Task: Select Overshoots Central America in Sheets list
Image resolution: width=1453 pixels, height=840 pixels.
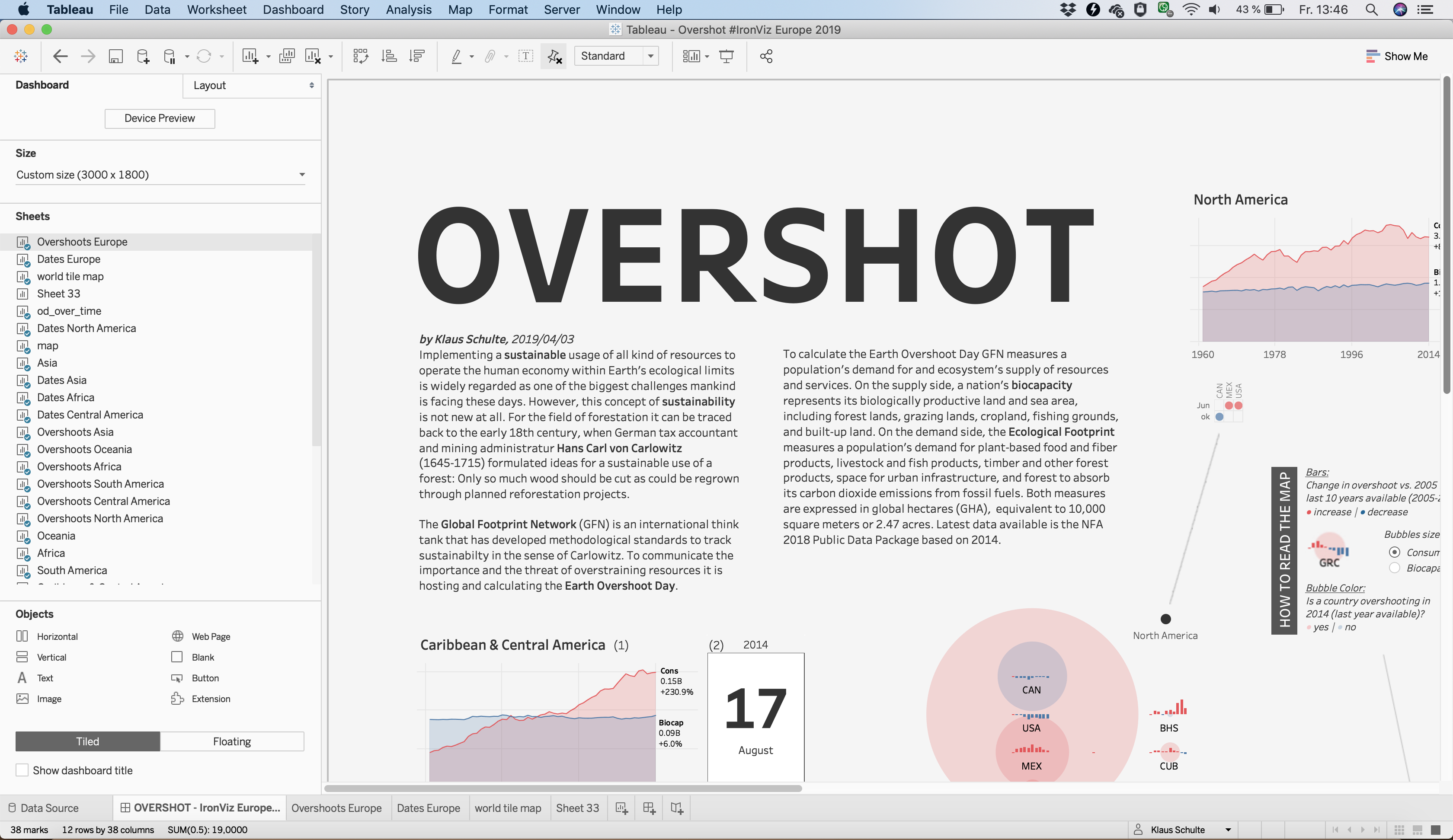Action: (x=156, y=501)
